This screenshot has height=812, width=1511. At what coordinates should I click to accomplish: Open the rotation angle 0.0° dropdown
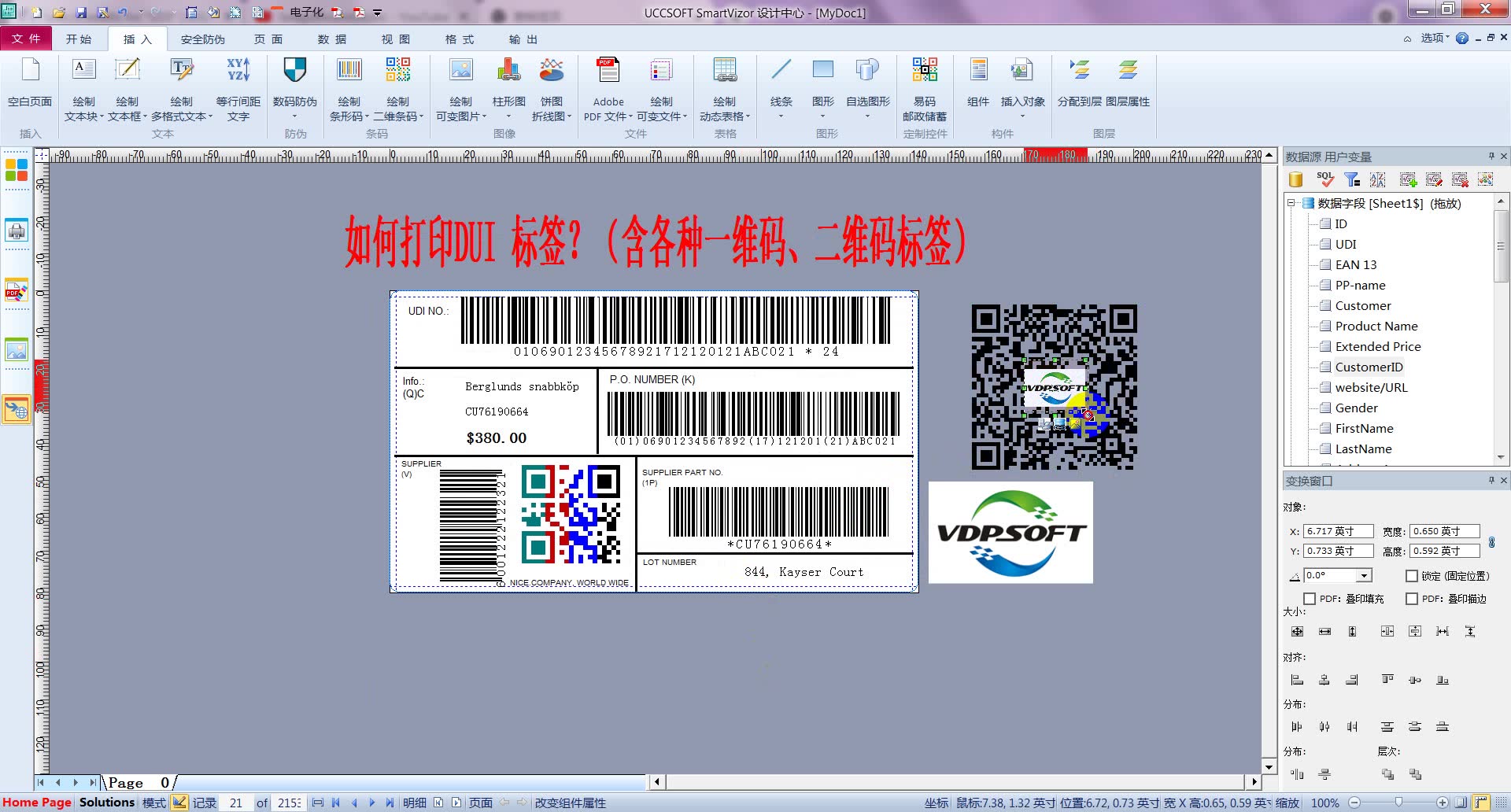click(1365, 575)
